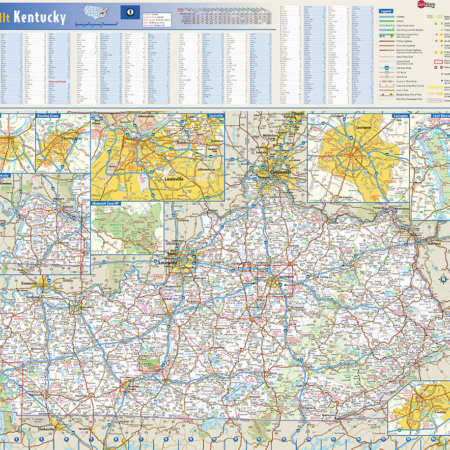Click the blue Freeway line sample in legend
The width and height of the screenshot is (450, 450).
tap(387, 16)
